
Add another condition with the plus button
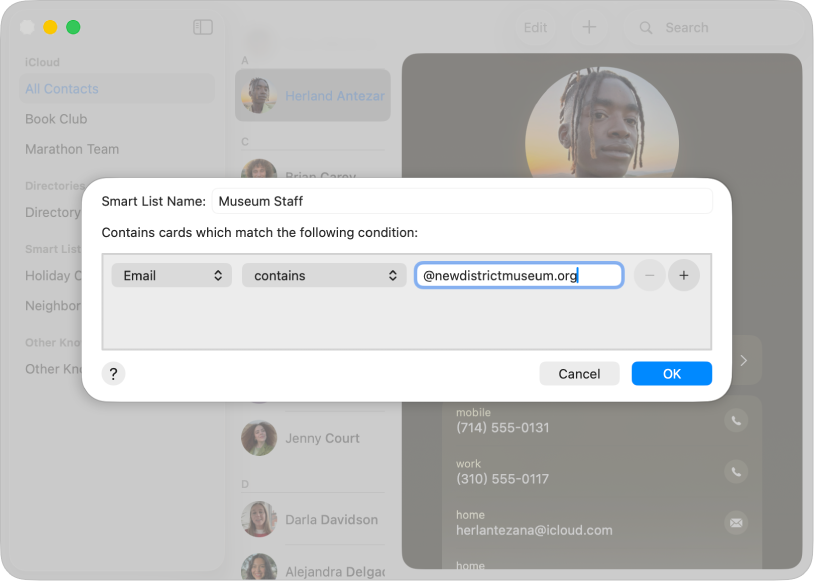(684, 274)
